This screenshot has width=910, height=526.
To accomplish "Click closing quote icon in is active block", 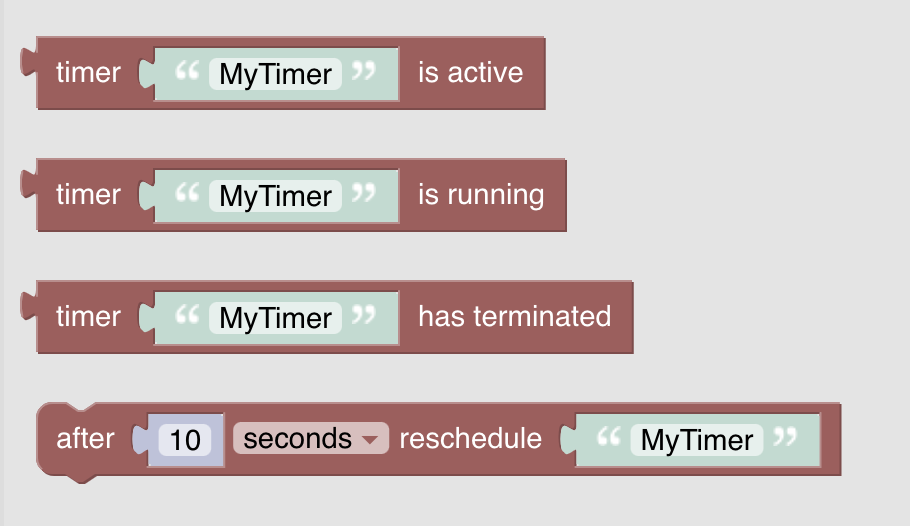I will (364, 71).
